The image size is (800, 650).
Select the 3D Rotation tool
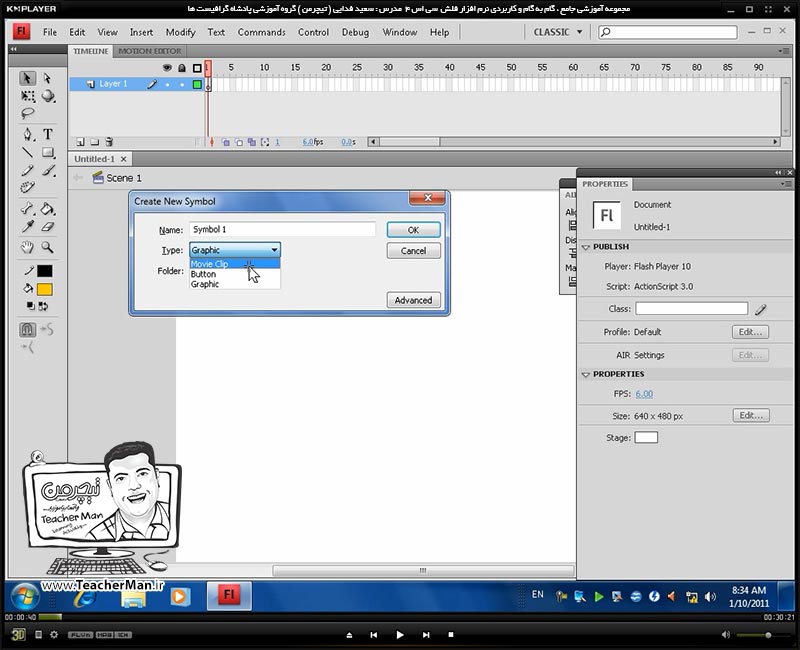(48, 96)
